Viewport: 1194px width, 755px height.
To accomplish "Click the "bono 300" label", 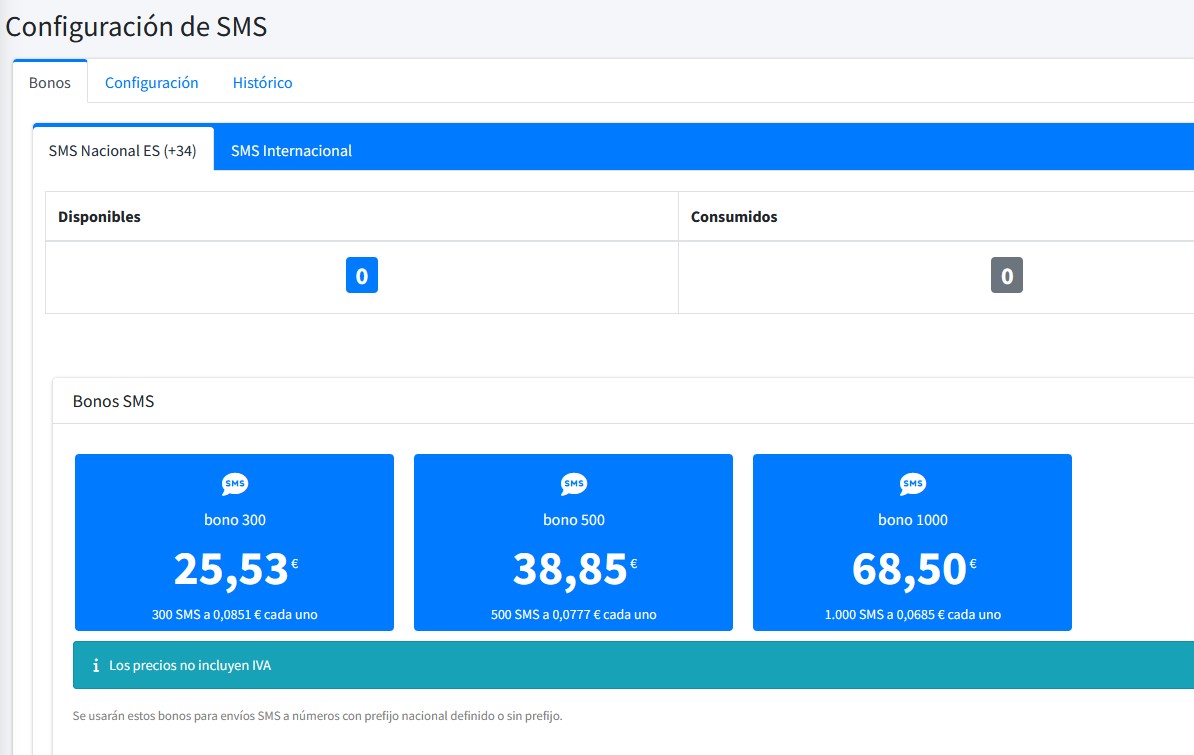I will (234, 520).
